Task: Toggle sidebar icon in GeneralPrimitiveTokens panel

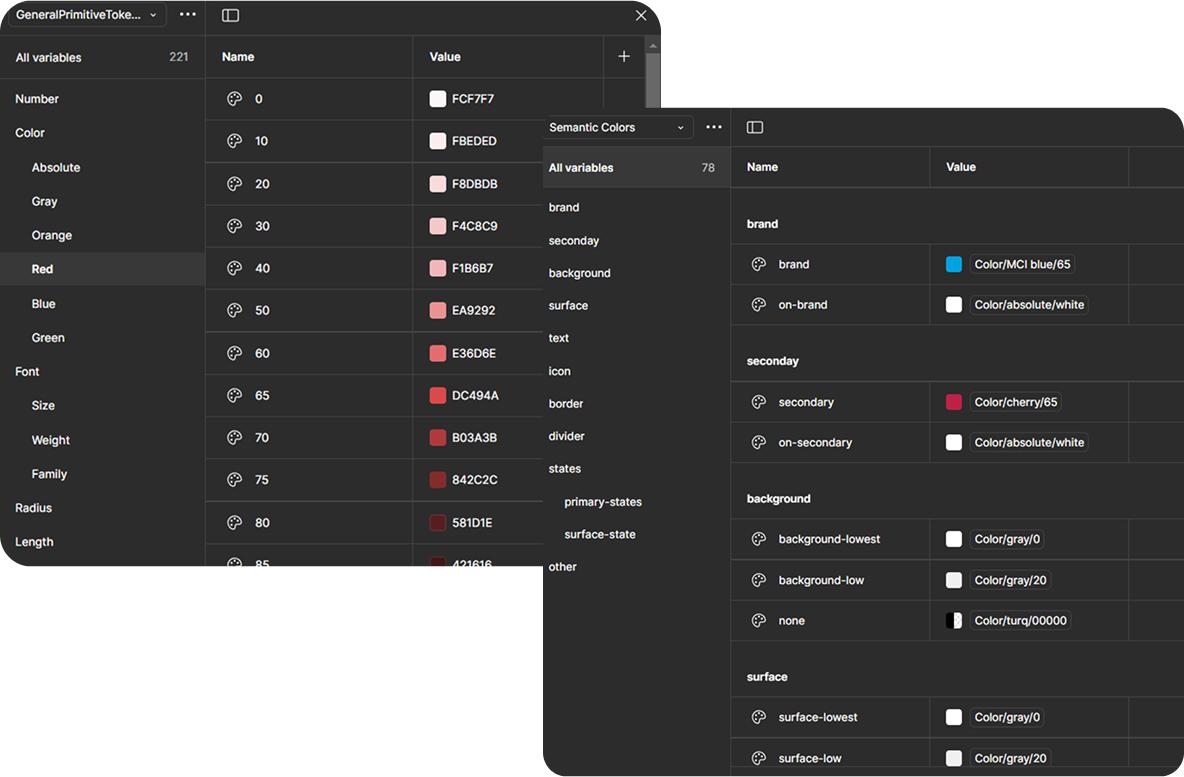Action: [x=230, y=15]
